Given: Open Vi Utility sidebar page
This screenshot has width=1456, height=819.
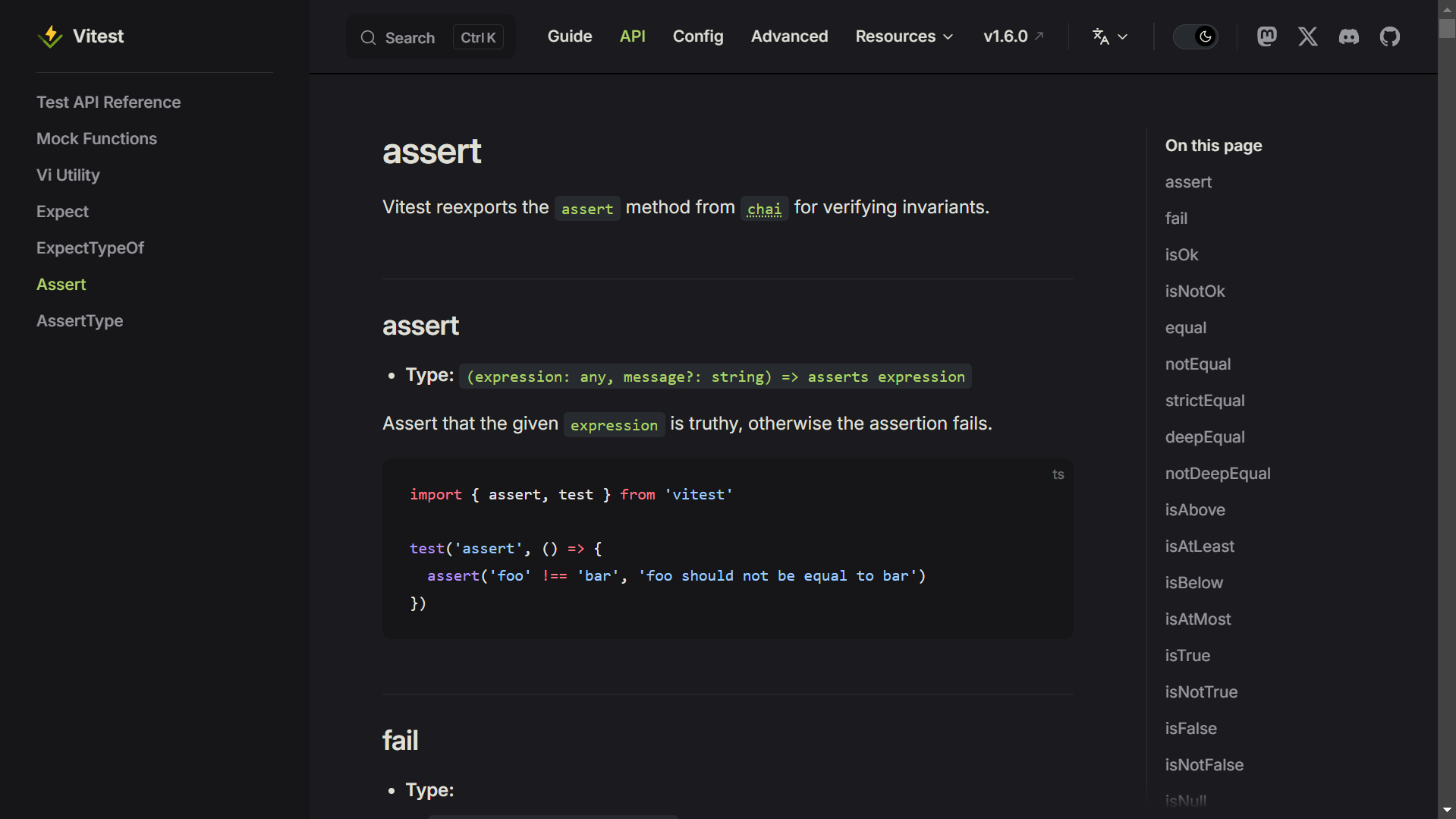Looking at the screenshot, I should tap(68, 175).
